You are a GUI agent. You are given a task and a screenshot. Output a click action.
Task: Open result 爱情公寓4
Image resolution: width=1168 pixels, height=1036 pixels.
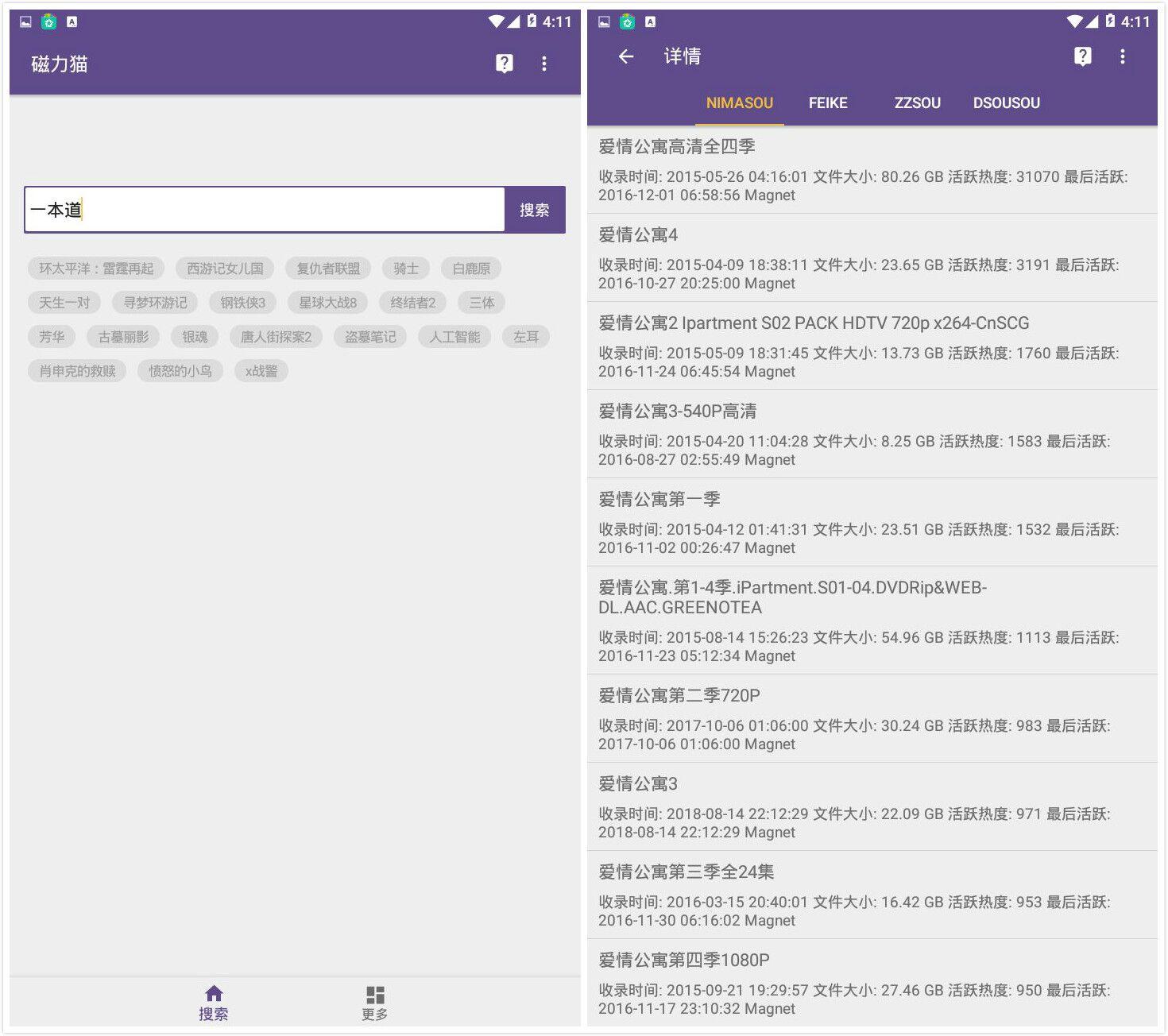click(872, 258)
